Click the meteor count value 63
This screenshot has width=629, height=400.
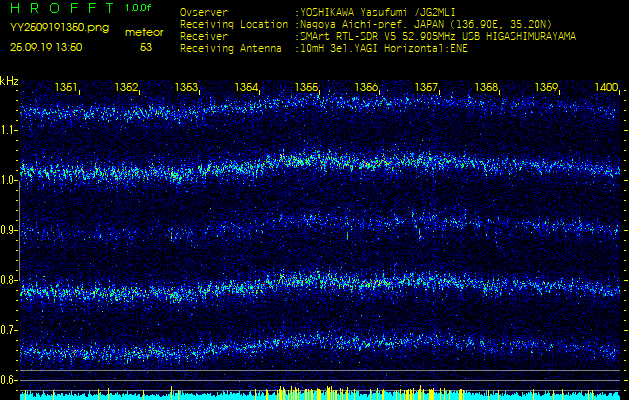[x=146, y=46]
